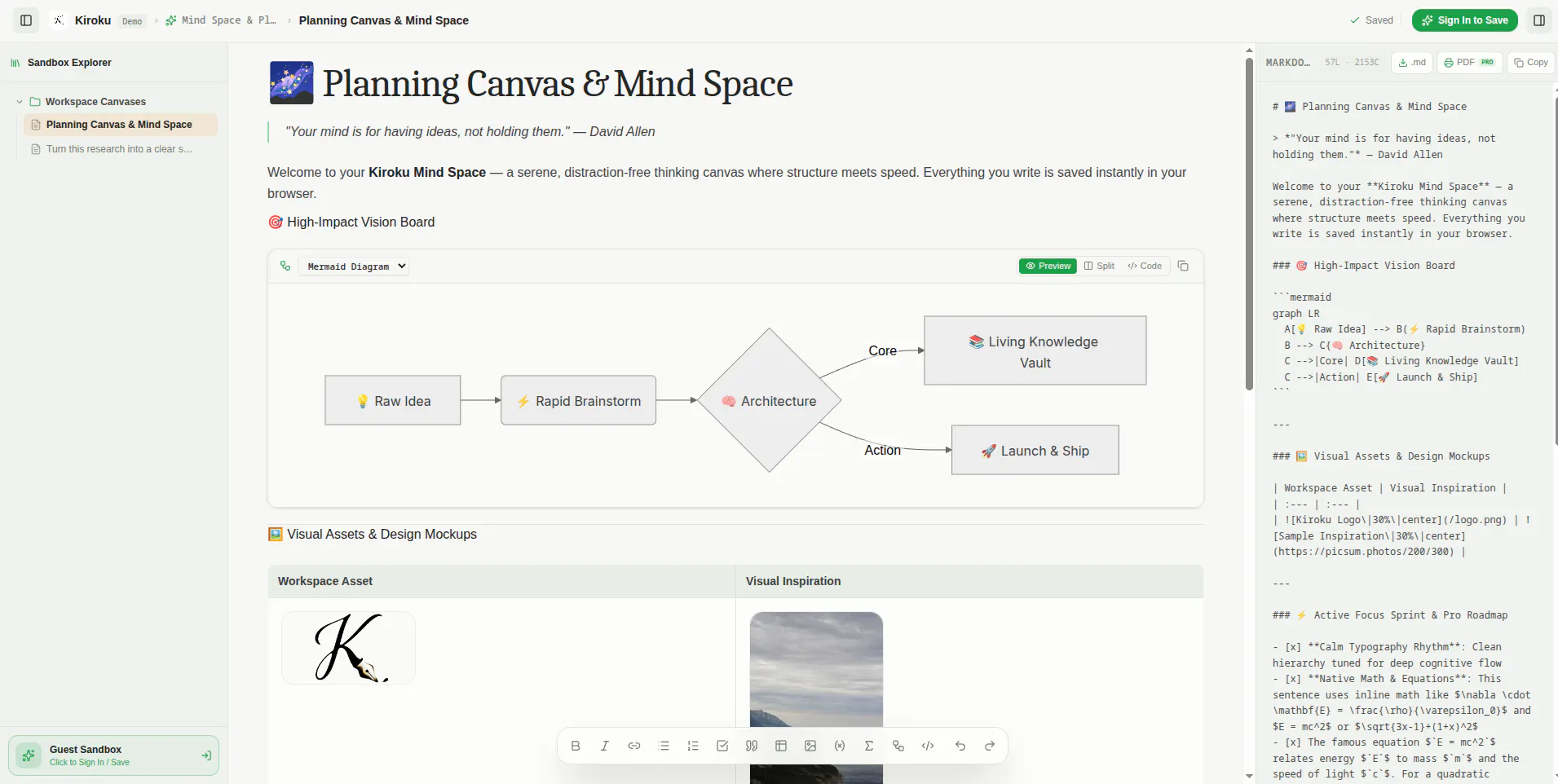Click the Architecture diamond node

point(769,400)
